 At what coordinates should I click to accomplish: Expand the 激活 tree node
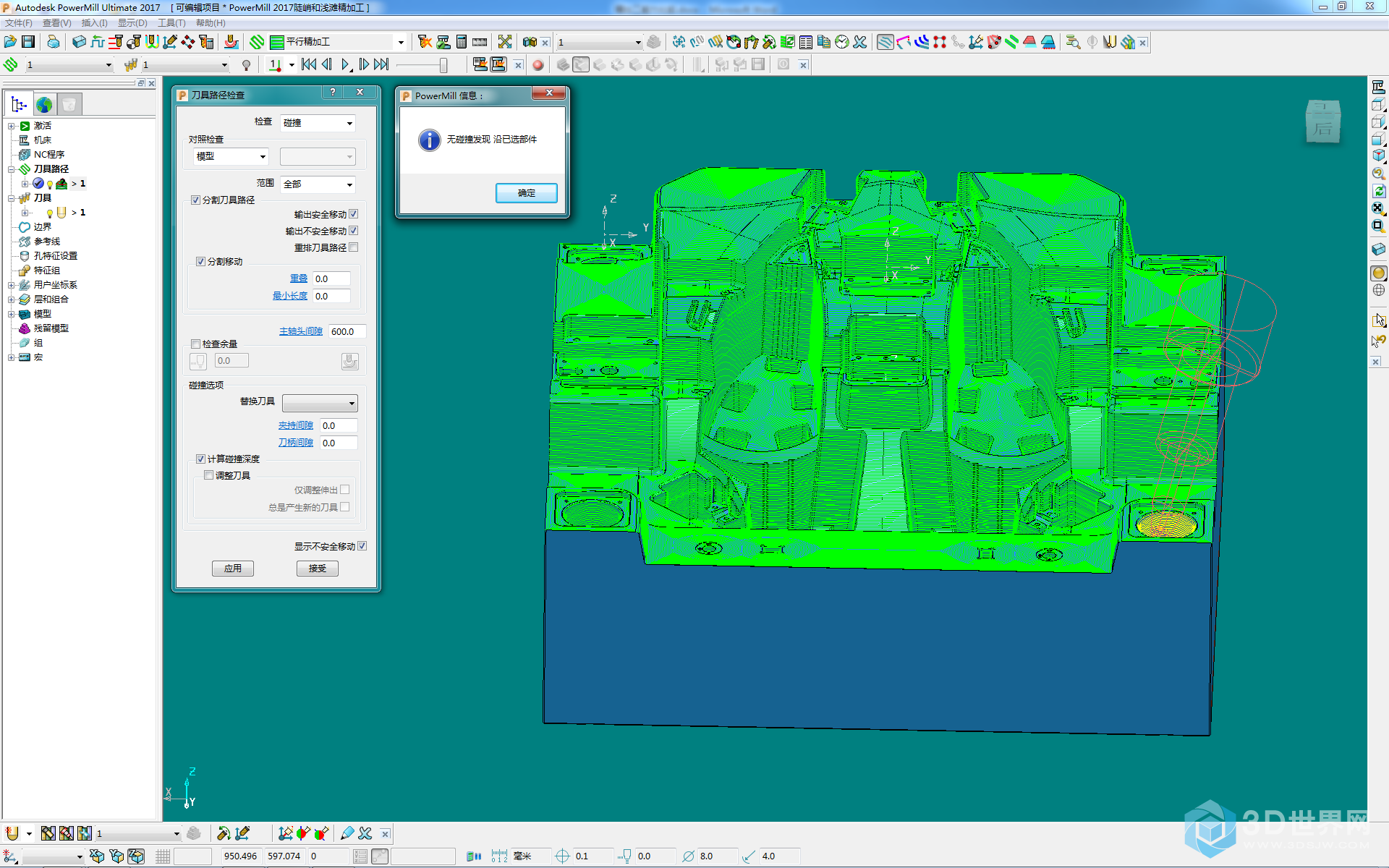pos(11,126)
